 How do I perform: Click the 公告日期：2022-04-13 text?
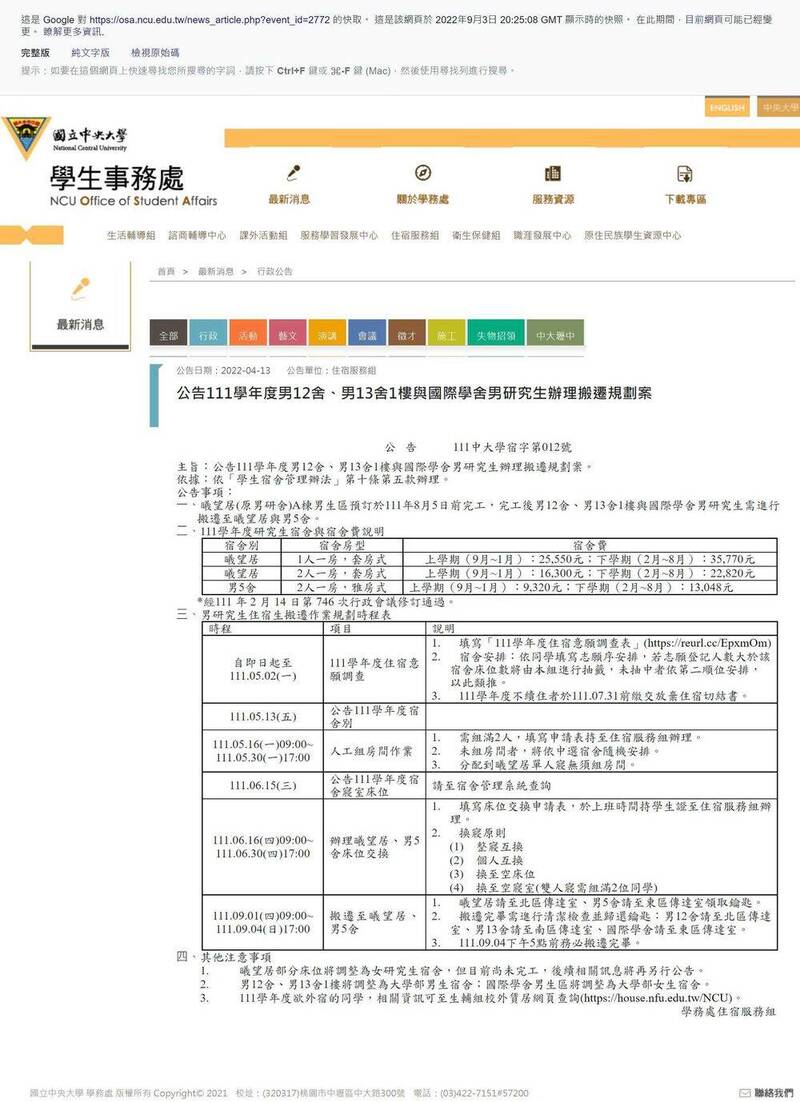click(x=224, y=370)
